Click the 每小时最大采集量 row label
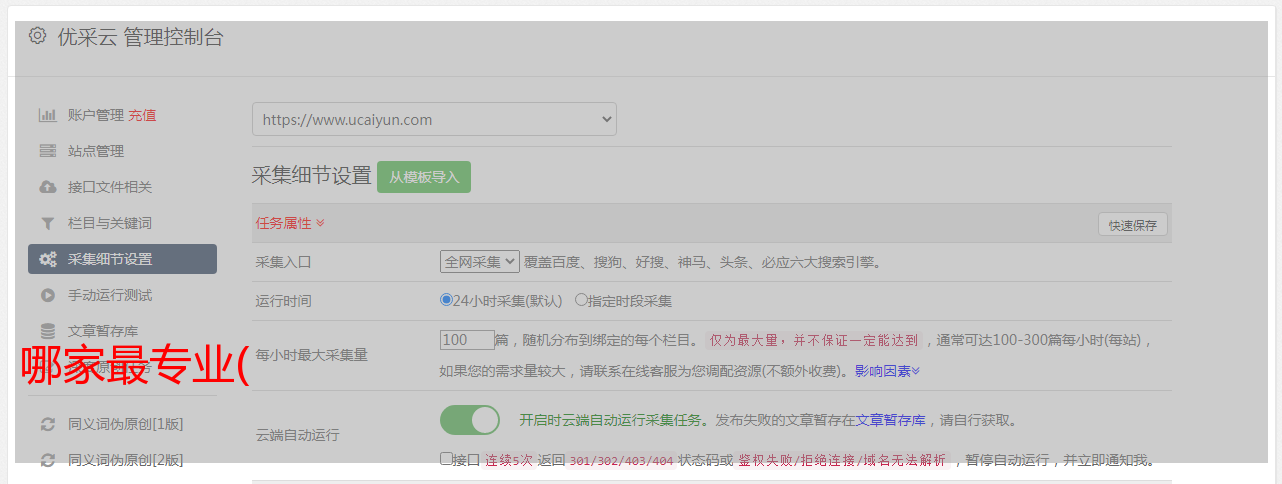Image resolution: width=1282 pixels, height=484 pixels. tap(312, 355)
